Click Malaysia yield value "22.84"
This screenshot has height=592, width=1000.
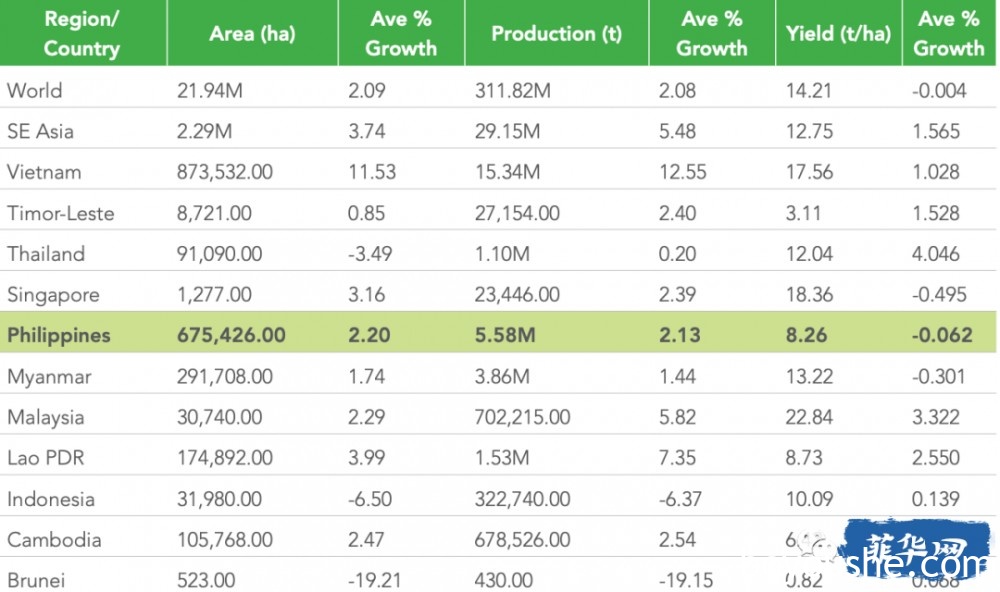[809, 417]
